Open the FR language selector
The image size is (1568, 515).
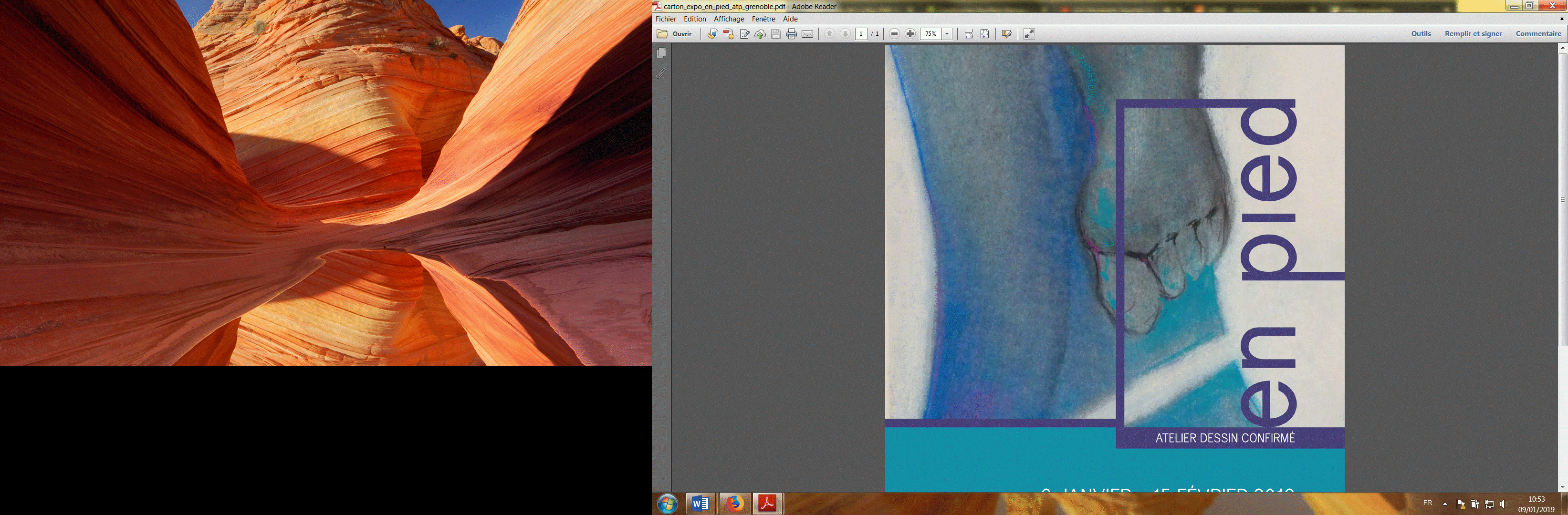click(1427, 503)
